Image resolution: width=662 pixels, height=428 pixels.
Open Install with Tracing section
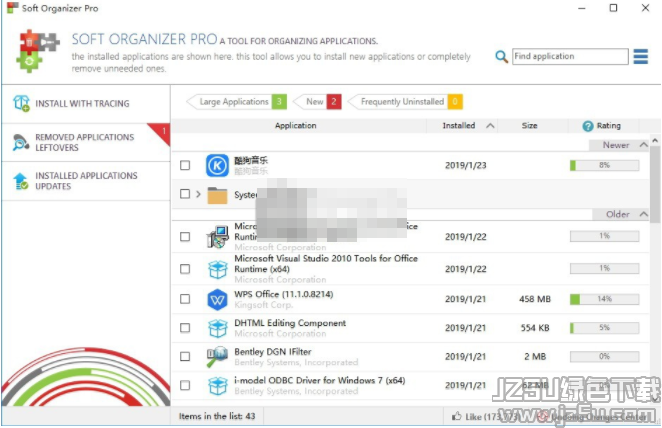tap(86, 104)
